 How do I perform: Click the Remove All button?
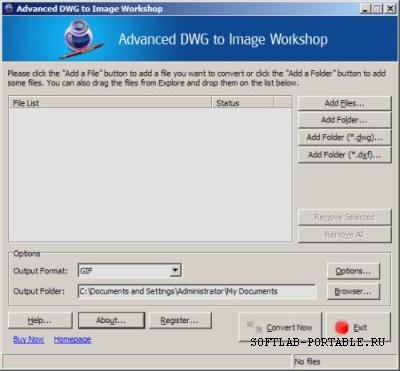(x=344, y=235)
